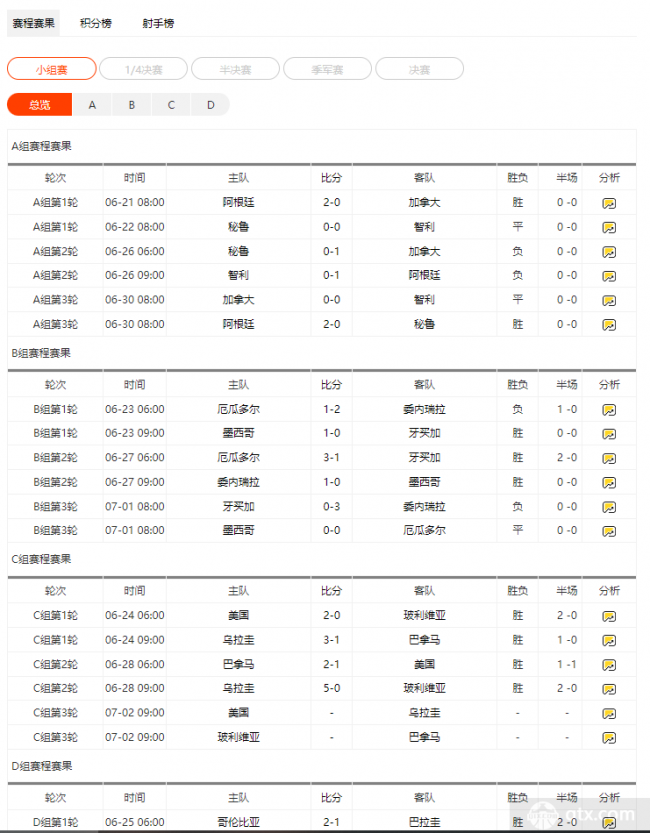Switch to the 赛程赛果 tab
The height and width of the screenshot is (833, 650).
point(33,23)
